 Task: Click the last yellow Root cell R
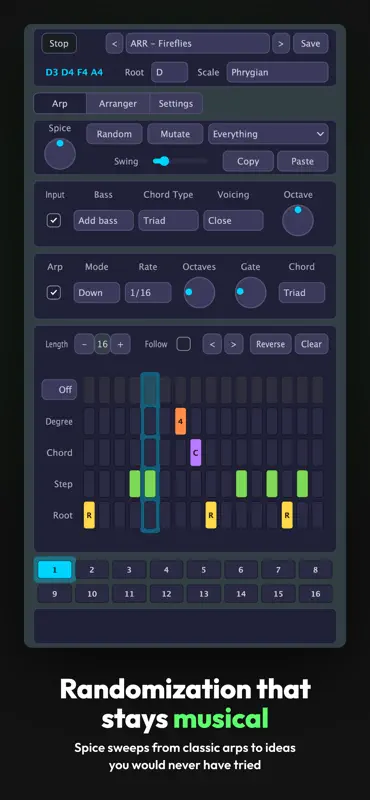pos(287,515)
